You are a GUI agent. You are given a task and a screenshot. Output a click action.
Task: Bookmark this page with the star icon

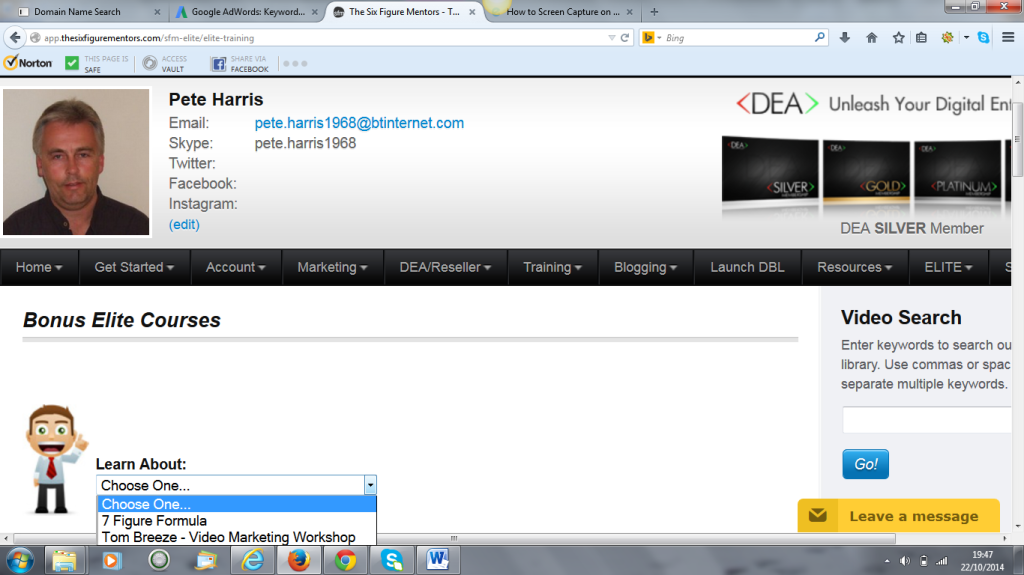[x=899, y=38]
